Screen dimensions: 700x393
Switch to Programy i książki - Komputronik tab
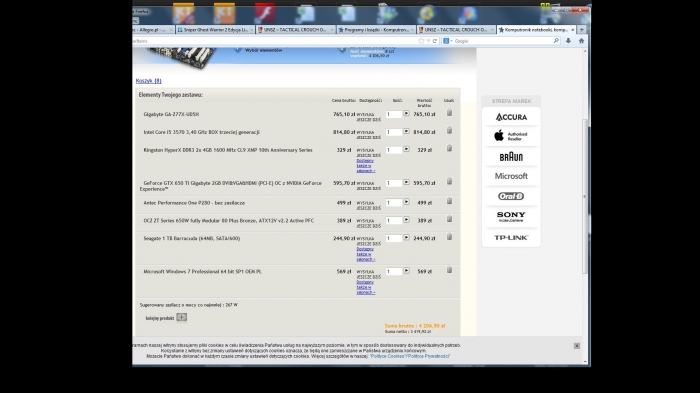click(376, 29)
